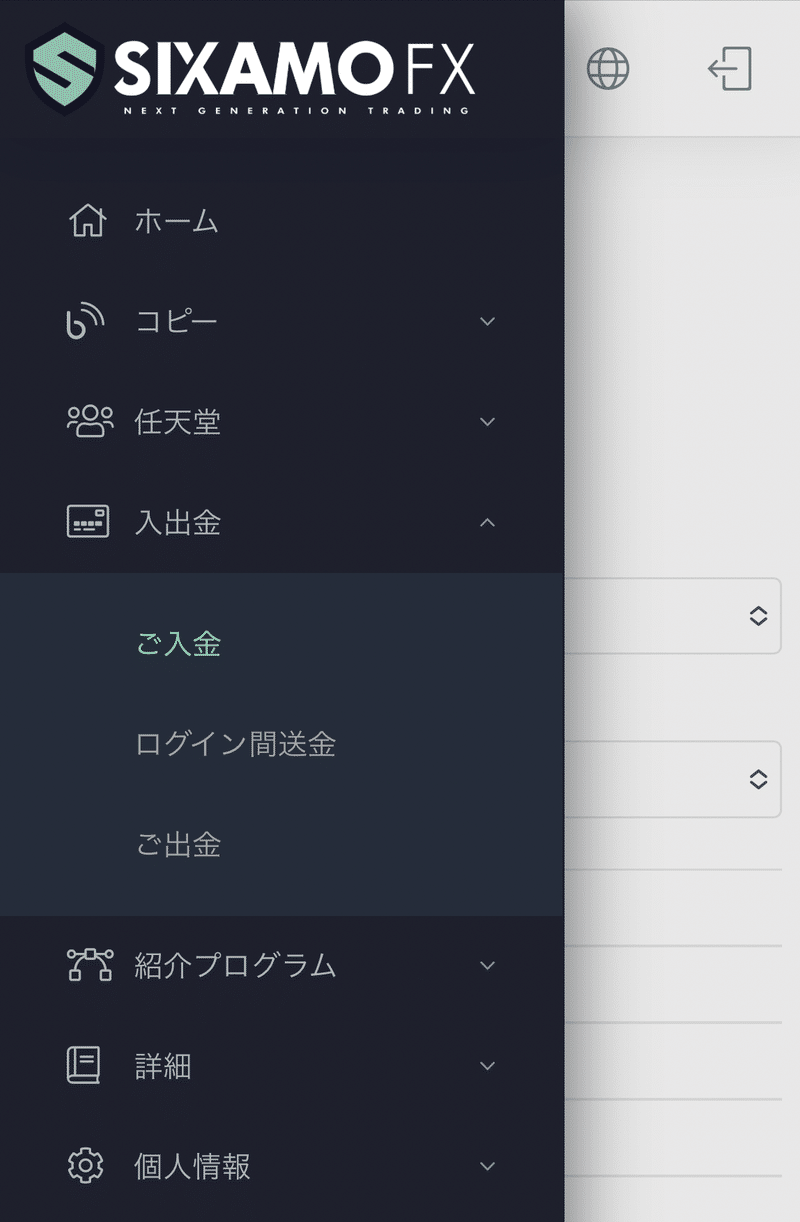Open the 個人情報 settings gear icon
This screenshot has height=1222, width=800.
tap(88, 1166)
